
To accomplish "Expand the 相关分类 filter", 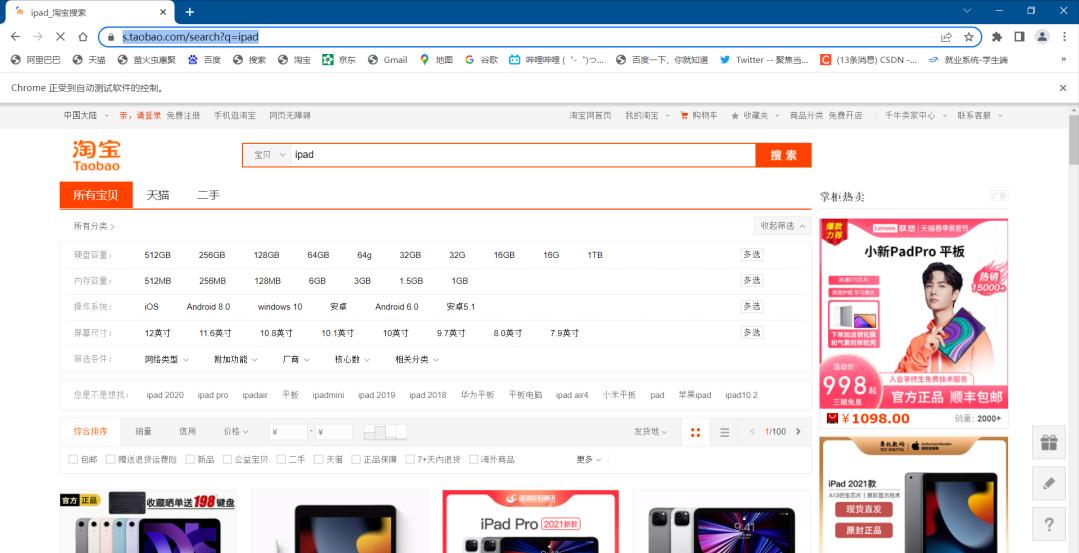I will pos(417,359).
